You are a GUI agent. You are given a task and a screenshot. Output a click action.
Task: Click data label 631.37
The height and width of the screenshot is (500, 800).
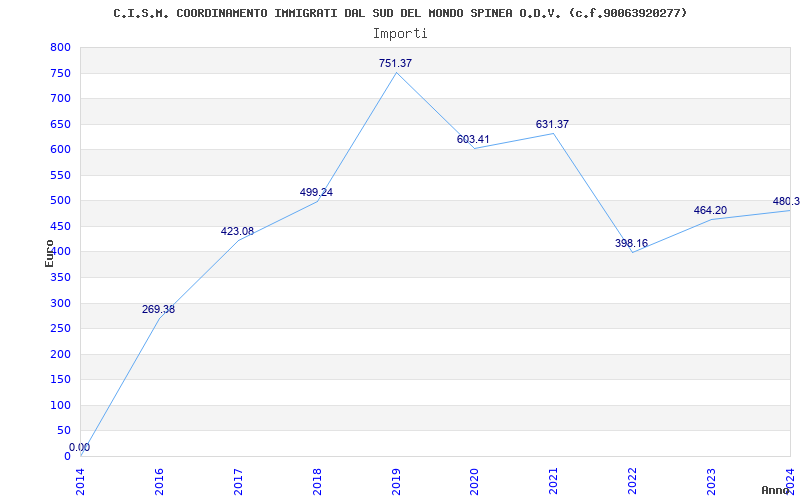(x=552, y=124)
